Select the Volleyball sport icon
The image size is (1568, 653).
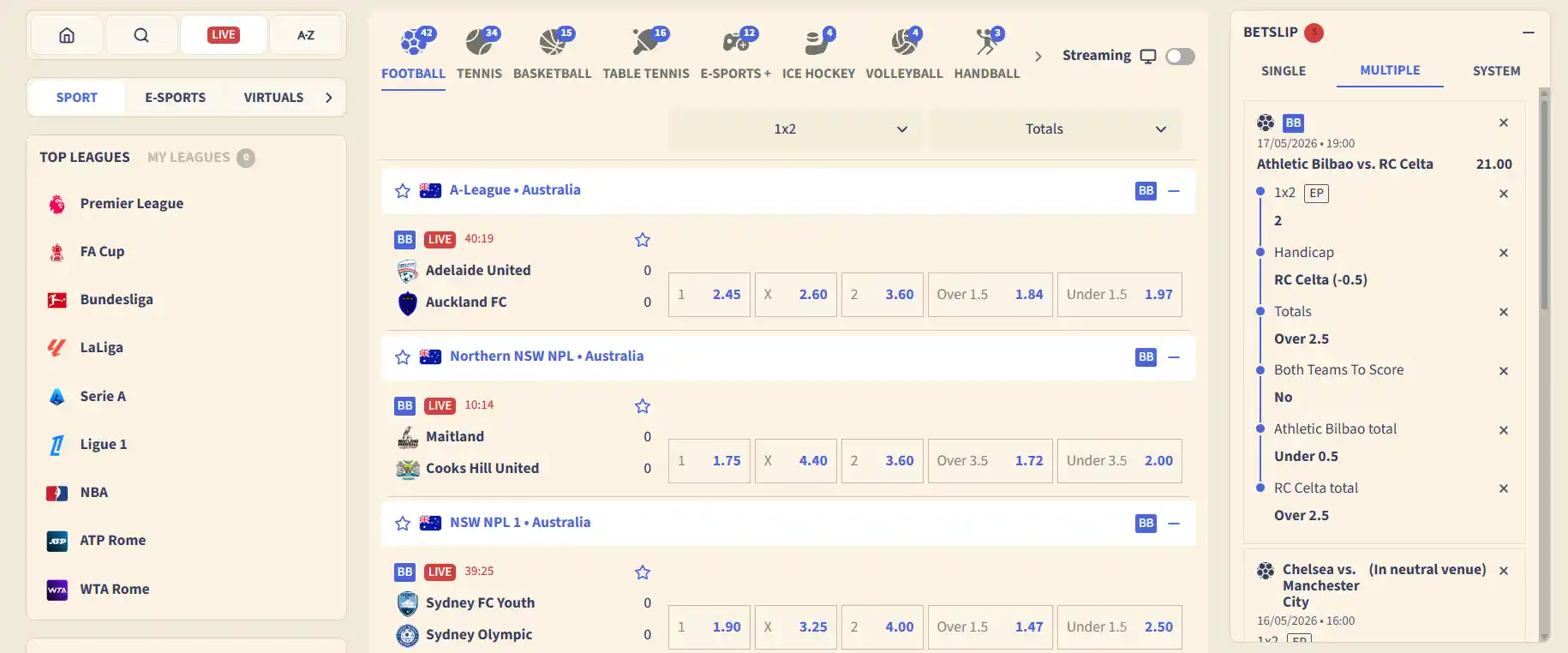[x=904, y=41]
